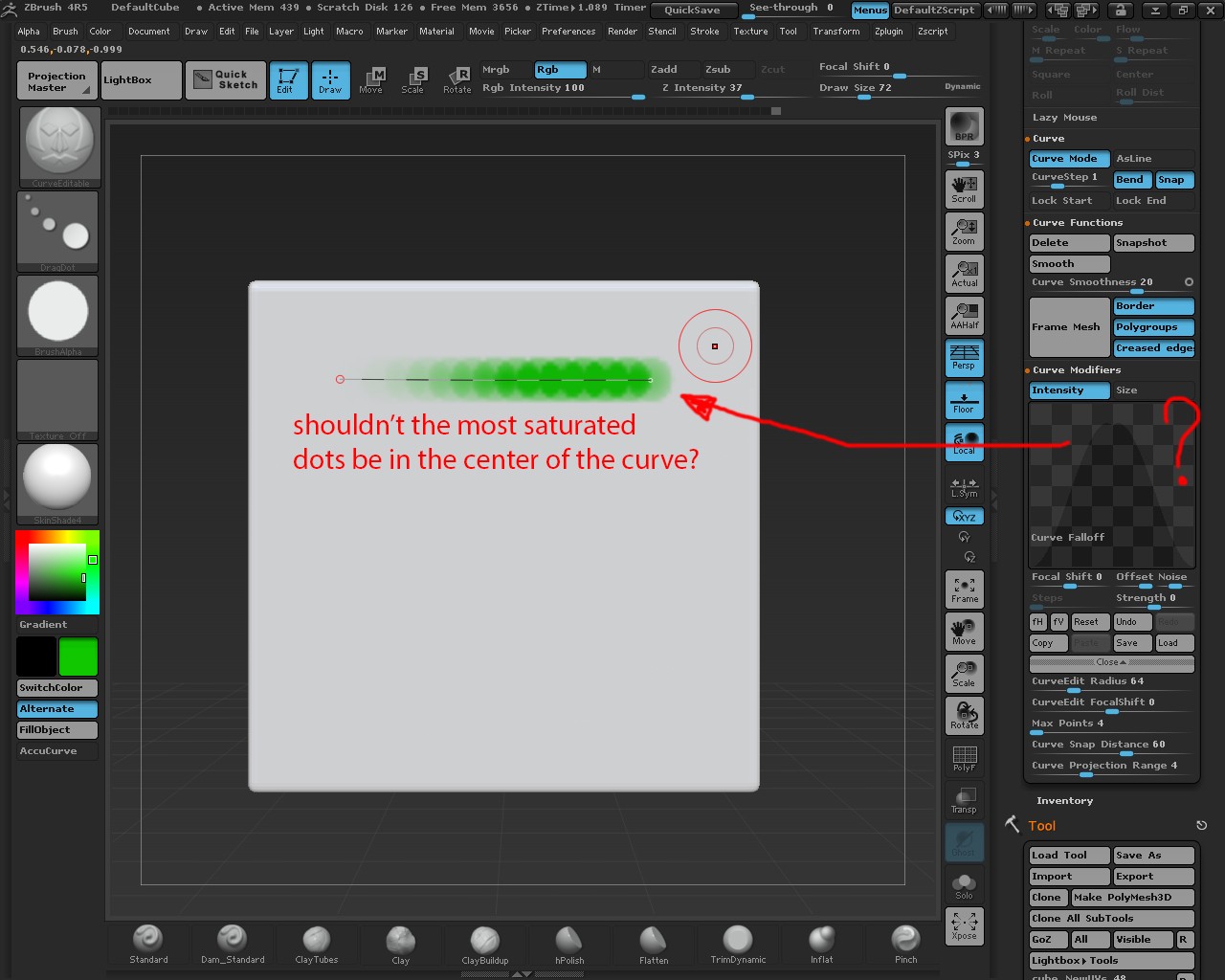Image resolution: width=1225 pixels, height=980 pixels.
Task: Open the DragDot stroke selector
Action: 57,232
